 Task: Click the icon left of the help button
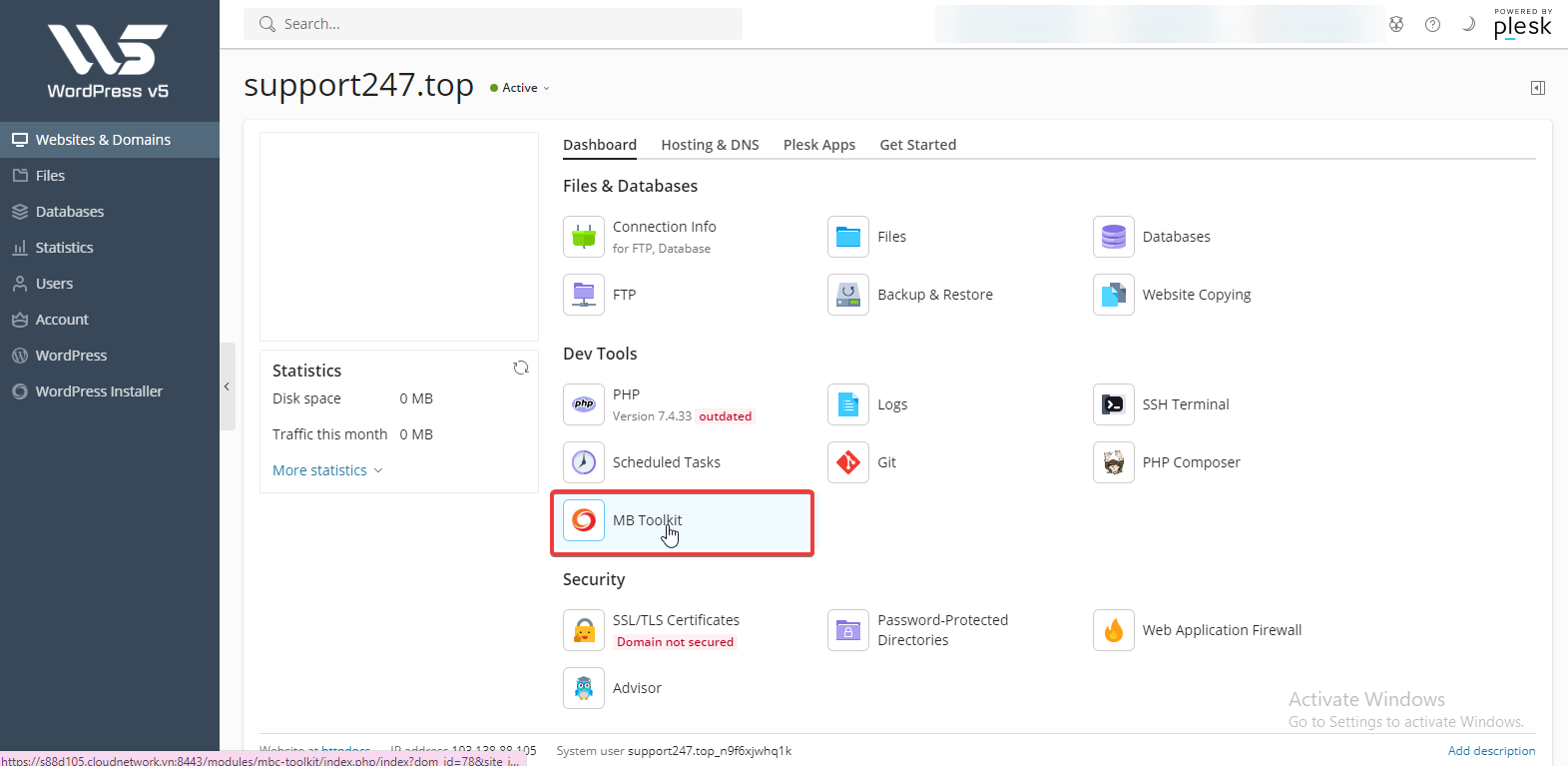pos(1396,24)
